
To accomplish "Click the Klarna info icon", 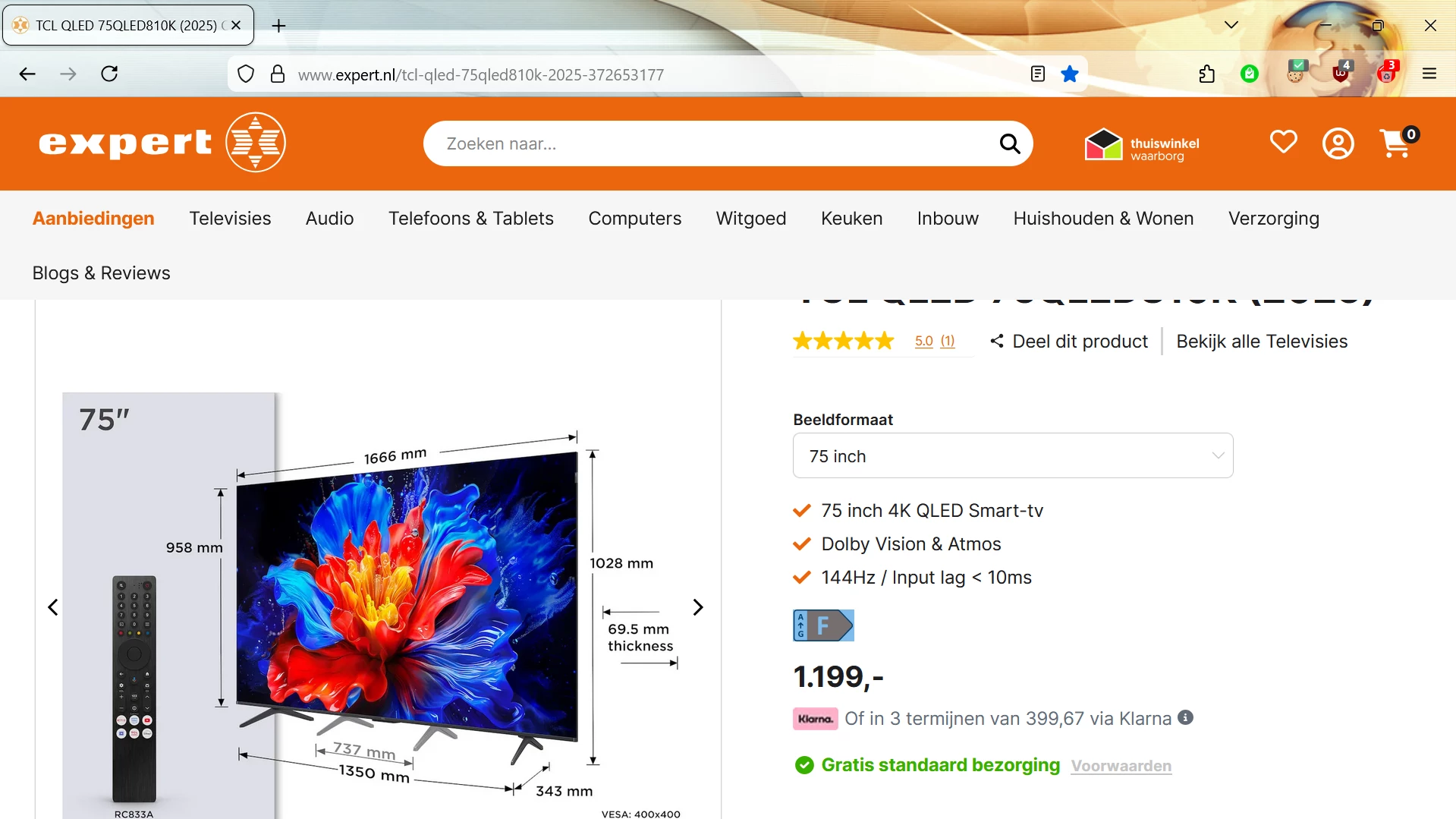I will coord(1186,717).
